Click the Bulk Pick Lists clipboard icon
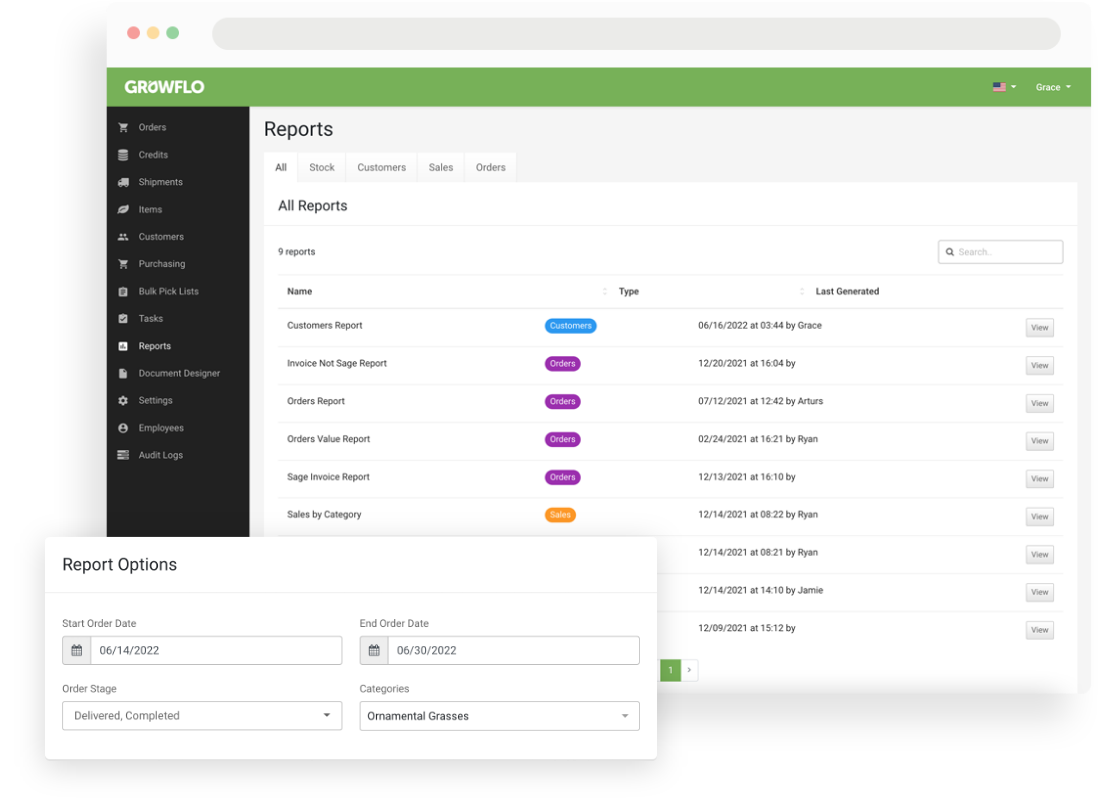 click(123, 291)
